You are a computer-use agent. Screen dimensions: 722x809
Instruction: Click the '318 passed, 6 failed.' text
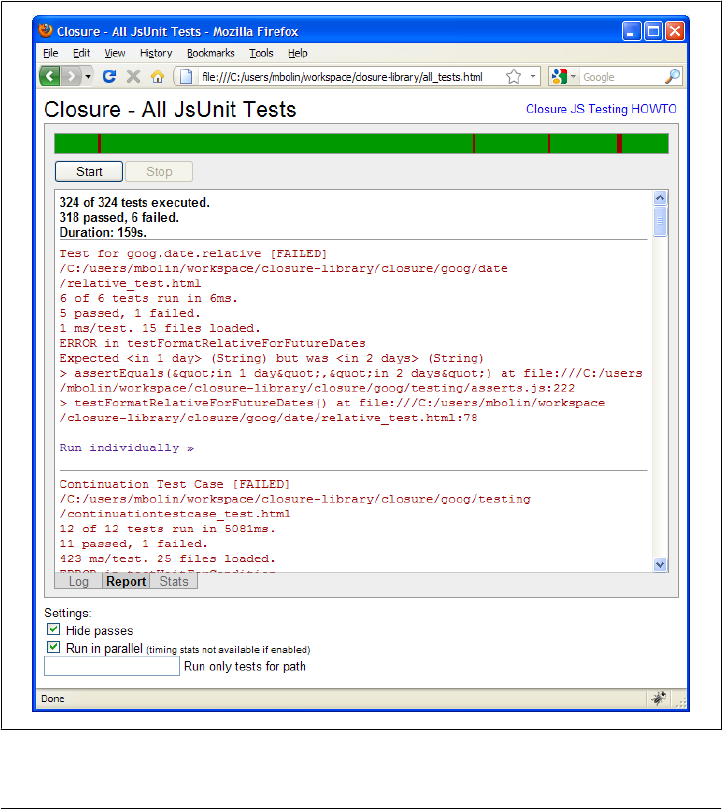[x=119, y=217]
